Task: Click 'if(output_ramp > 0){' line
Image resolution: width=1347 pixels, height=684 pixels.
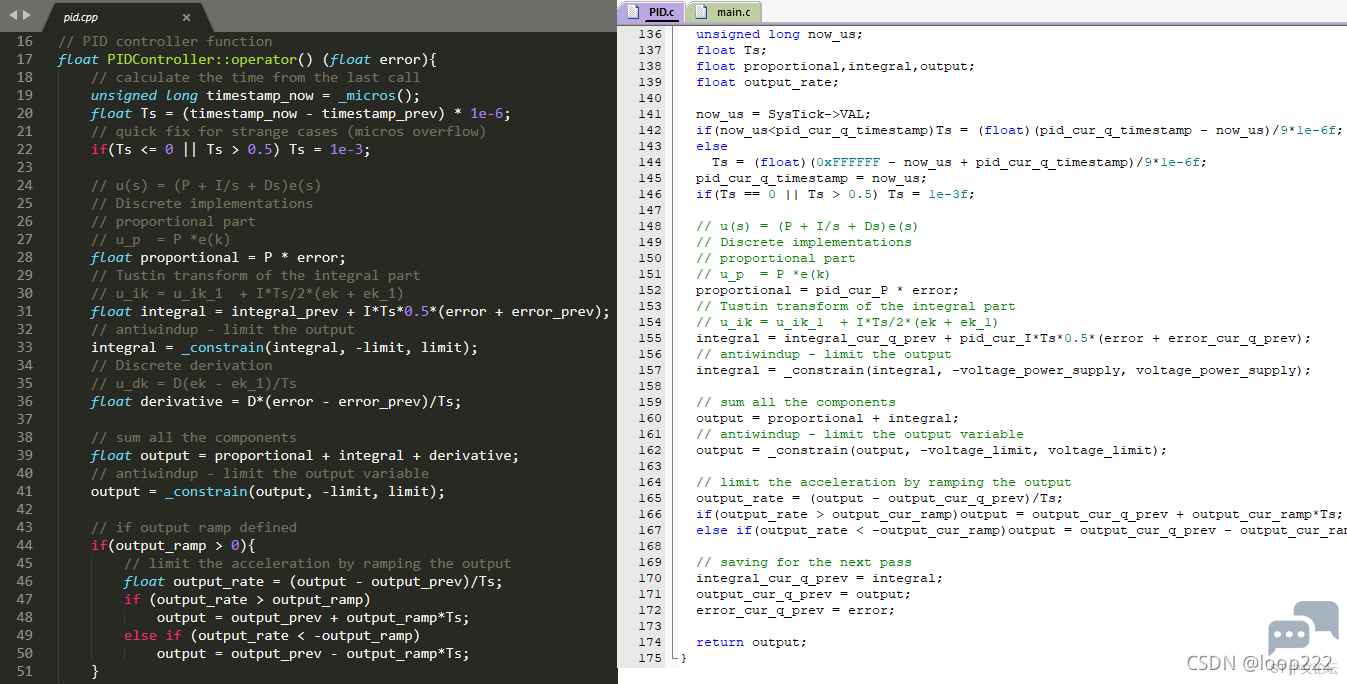Action: click(173, 545)
